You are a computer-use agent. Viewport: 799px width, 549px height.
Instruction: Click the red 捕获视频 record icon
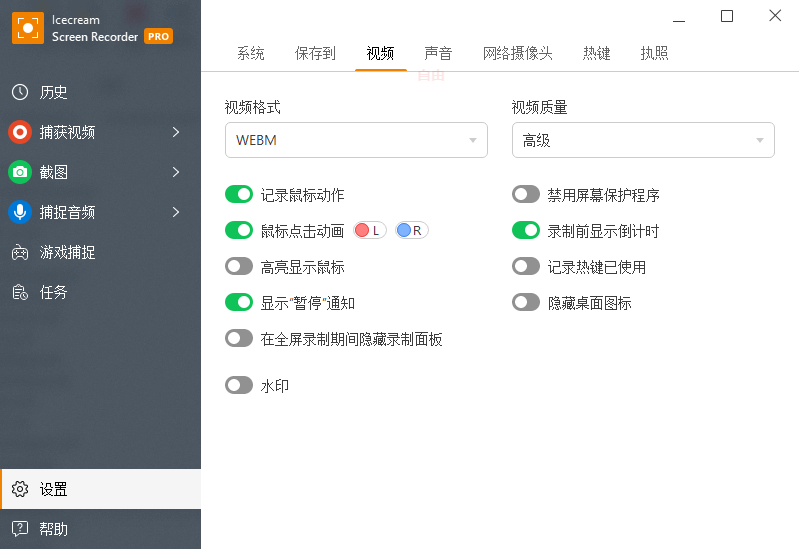(20, 133)
